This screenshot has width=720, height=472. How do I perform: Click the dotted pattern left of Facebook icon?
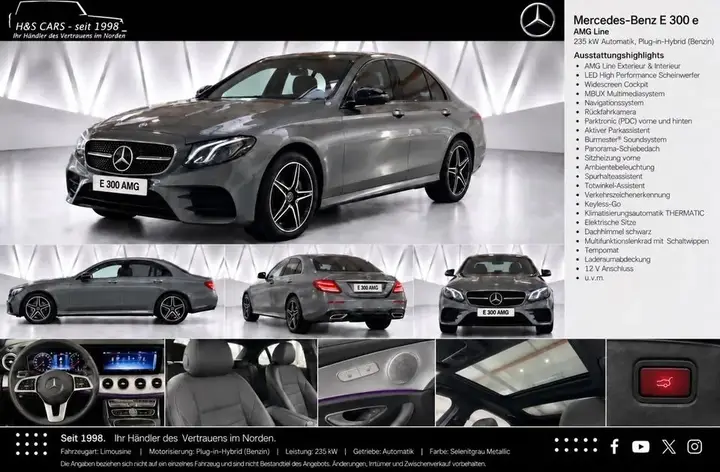click(x=576, y=445)
